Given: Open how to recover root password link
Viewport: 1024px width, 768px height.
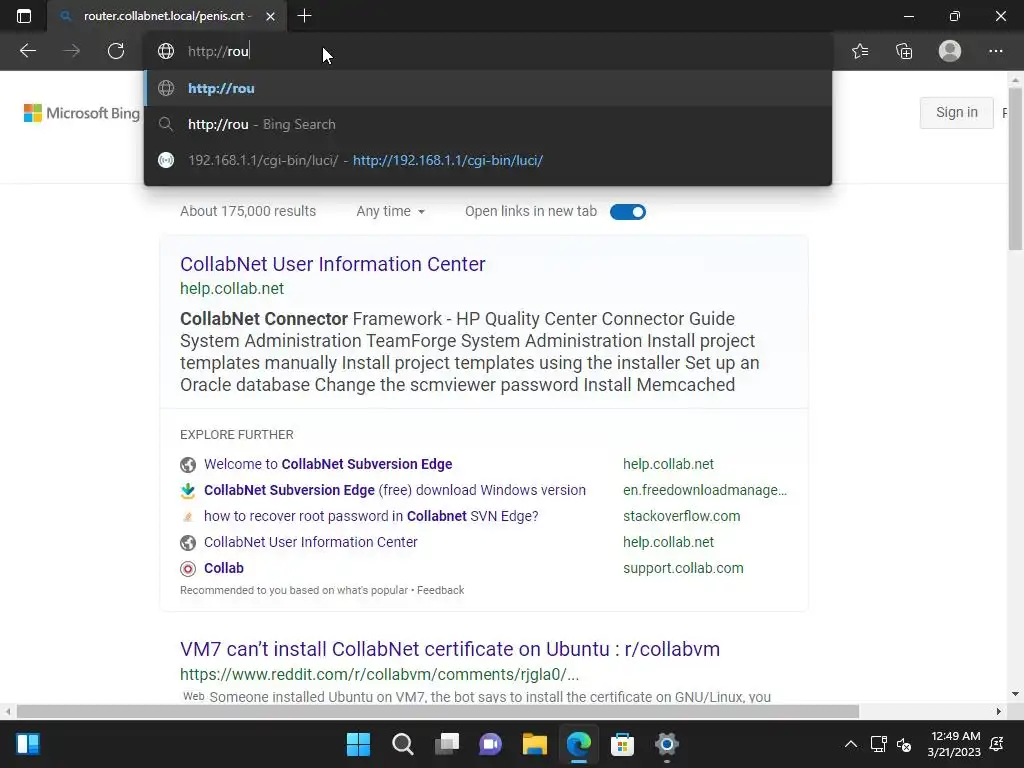Looking at the screenshot, I should (x=371, y=517).
